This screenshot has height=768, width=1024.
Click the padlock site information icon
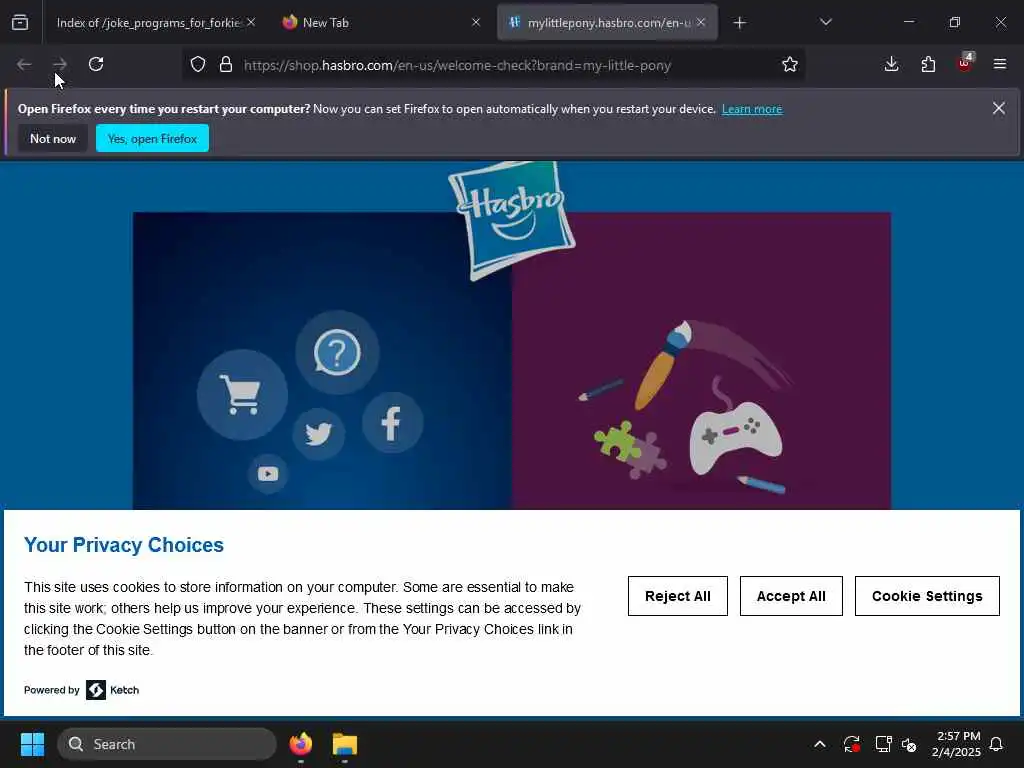(226, 65)
